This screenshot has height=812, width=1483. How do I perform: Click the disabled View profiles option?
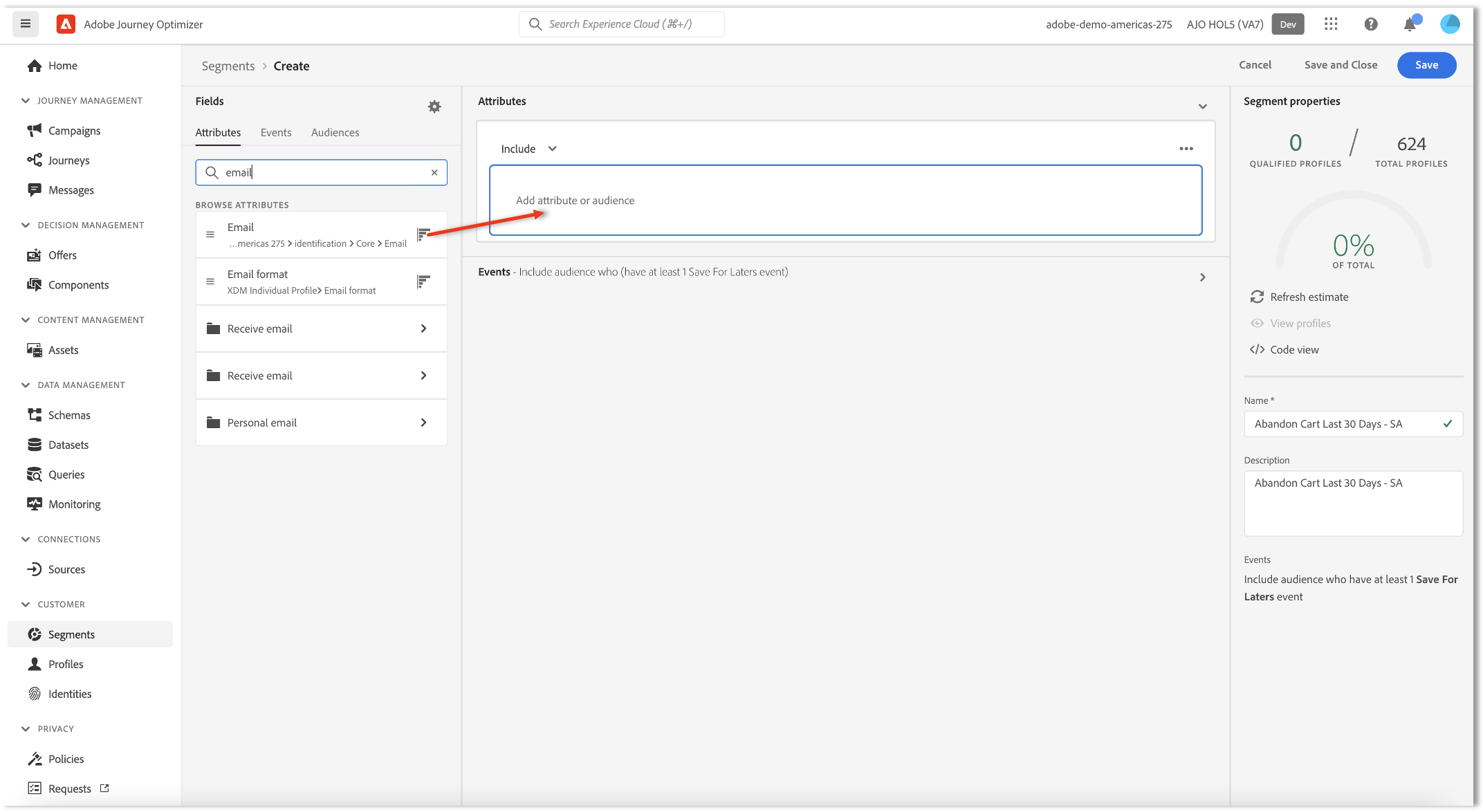(x=1290, y=323)
